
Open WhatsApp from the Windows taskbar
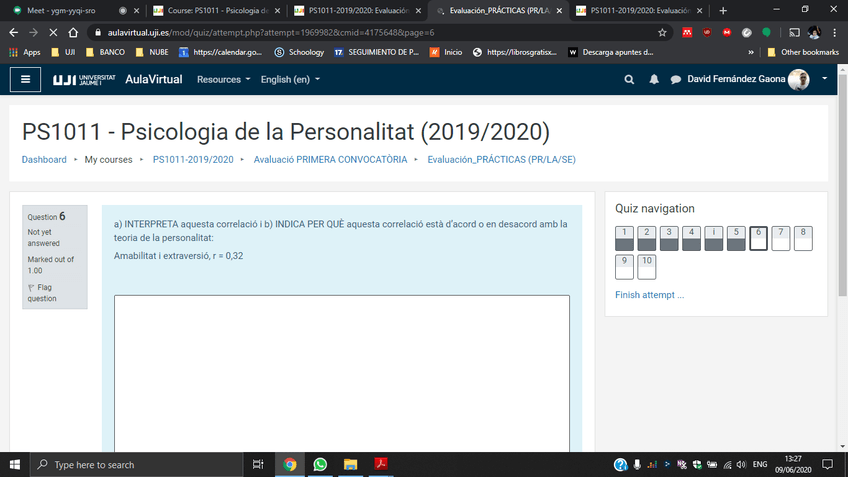[320, 464]
